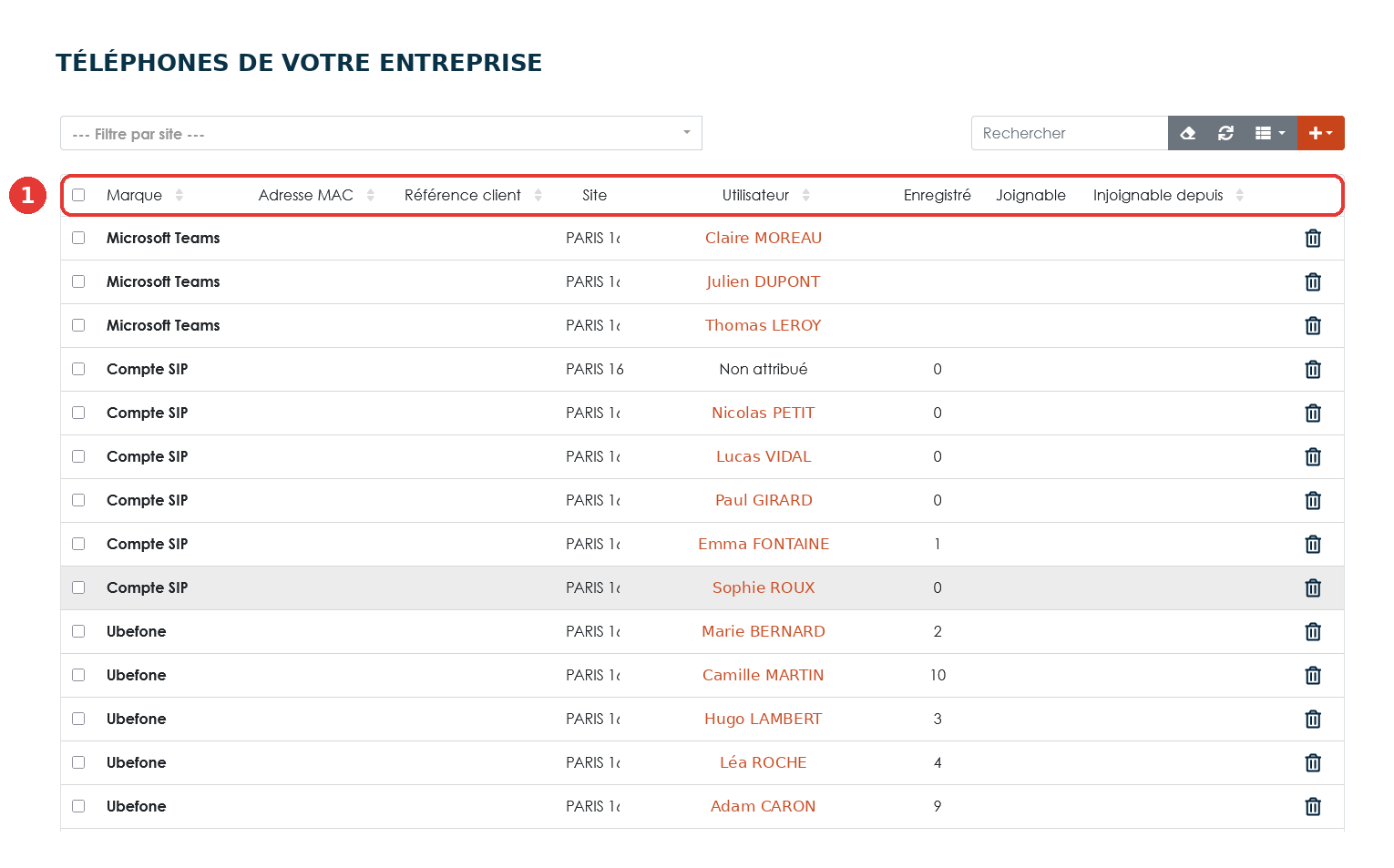The width and height of the screenshot is (1394, 868).
Task: Delete the Claire MOREAU phone row
Action: pos(1313,239)
